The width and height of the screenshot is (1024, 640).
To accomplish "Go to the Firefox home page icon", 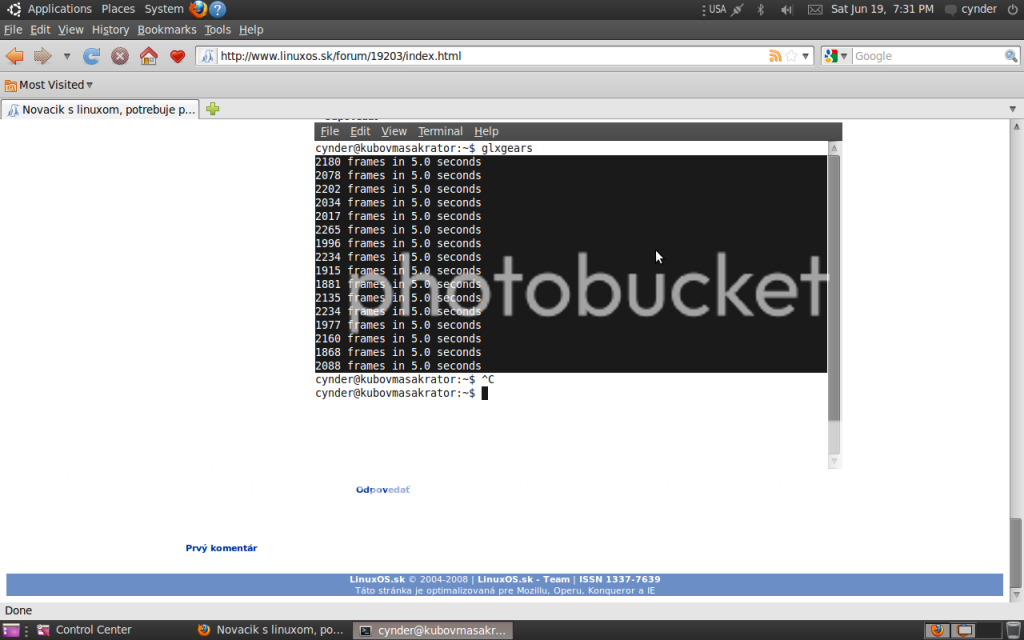I will 148,56.
